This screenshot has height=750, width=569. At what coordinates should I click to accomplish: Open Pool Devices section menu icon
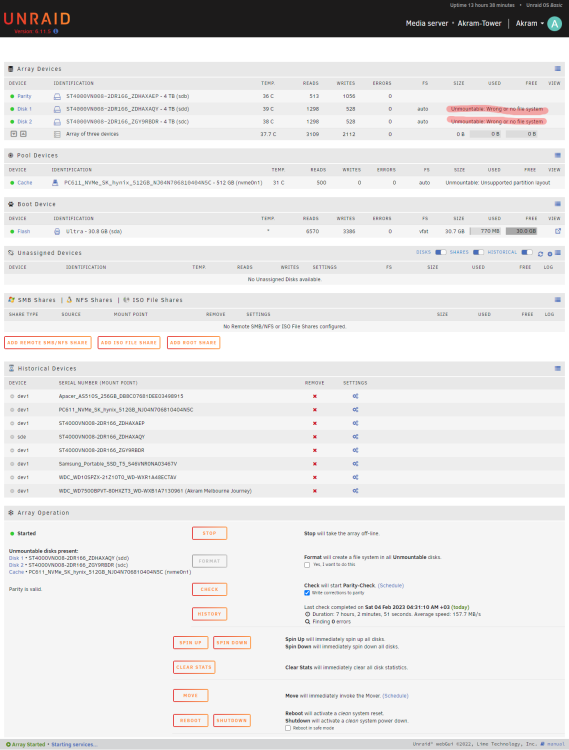pos(558,155)
